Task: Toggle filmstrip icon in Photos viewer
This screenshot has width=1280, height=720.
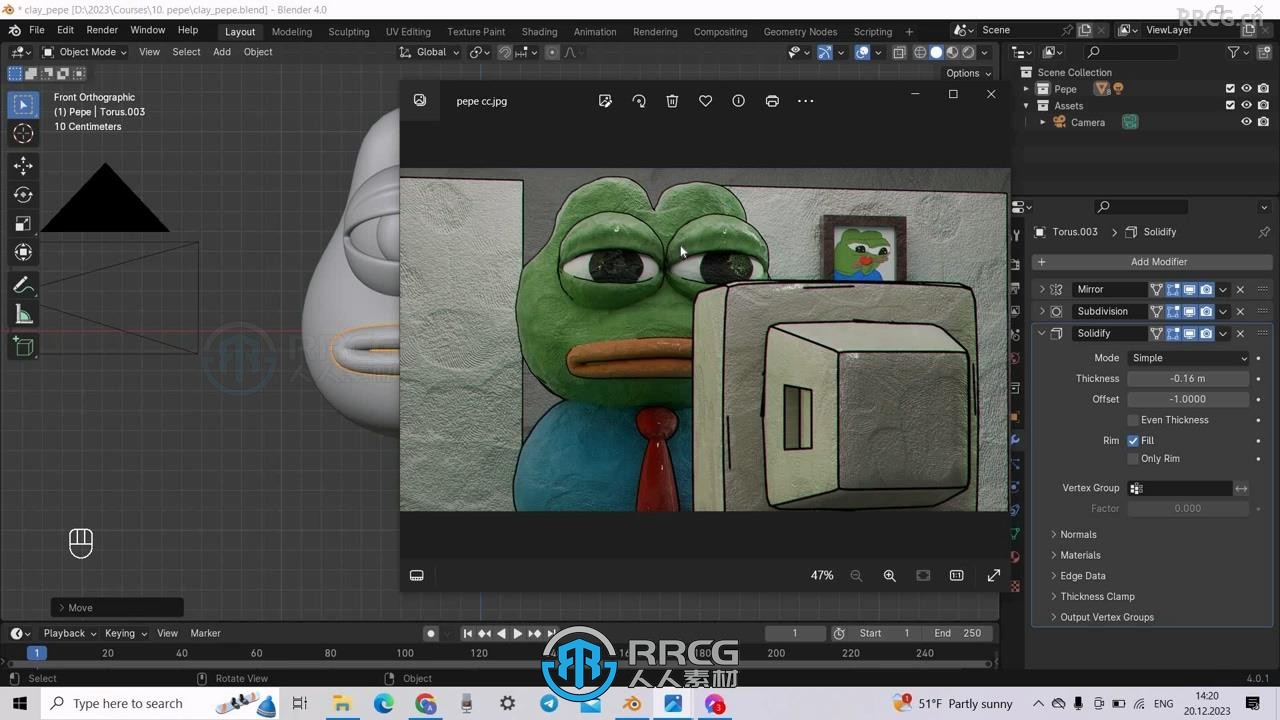Action: click(417, 575)
